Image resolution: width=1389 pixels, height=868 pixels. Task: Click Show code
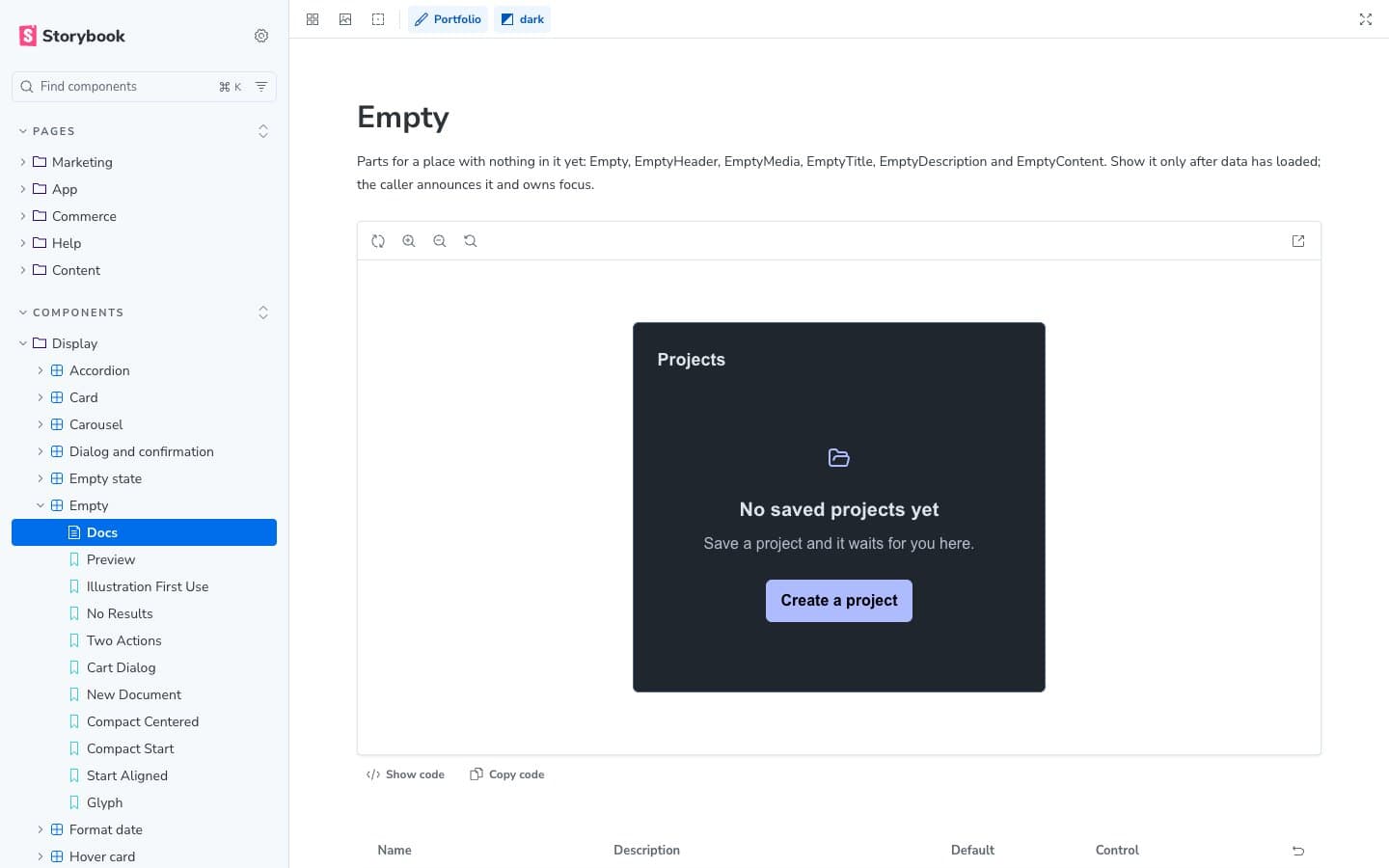[x=405, y=774]
